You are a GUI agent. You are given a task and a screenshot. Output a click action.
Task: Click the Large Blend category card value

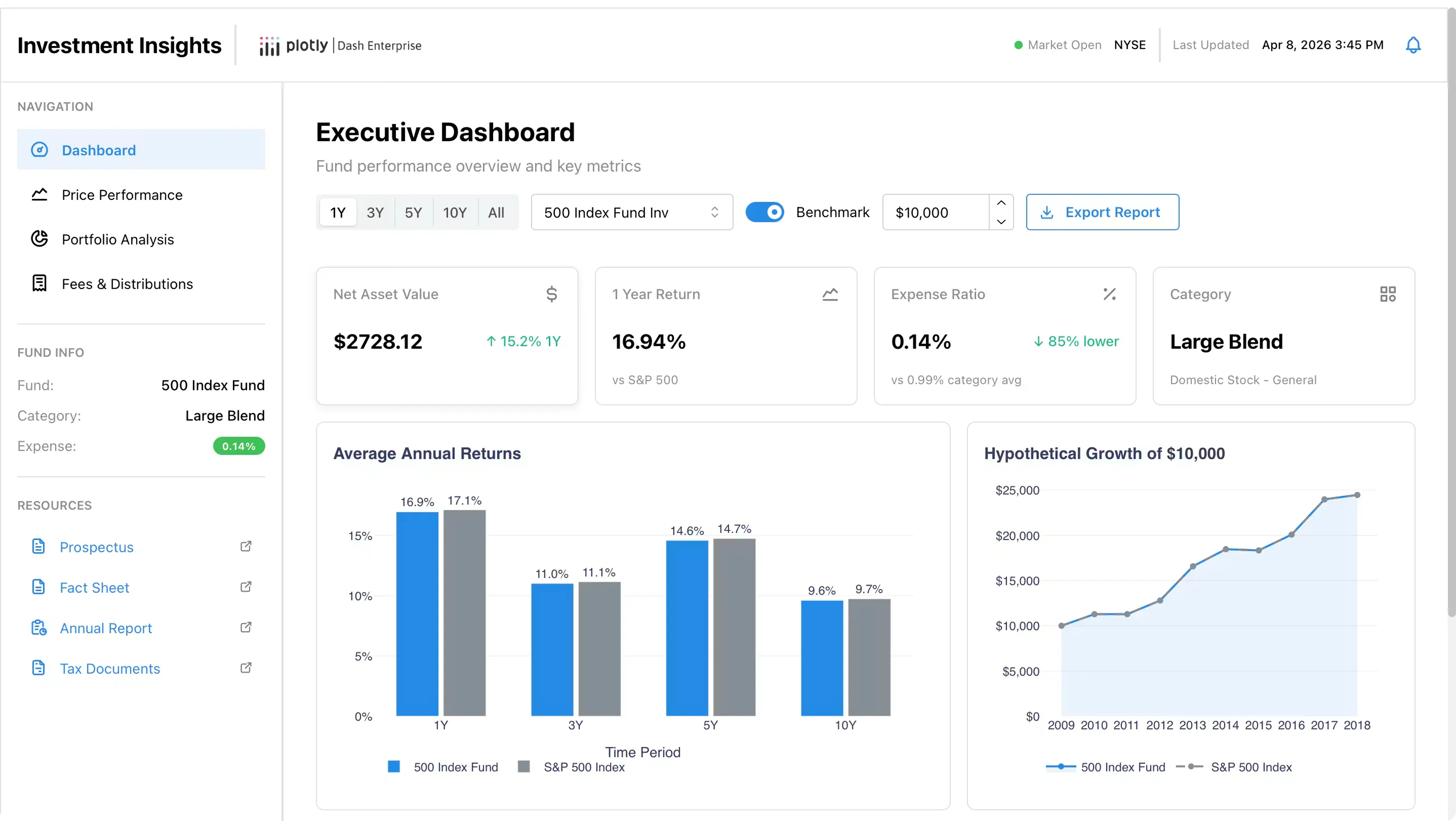[1227, 341]
